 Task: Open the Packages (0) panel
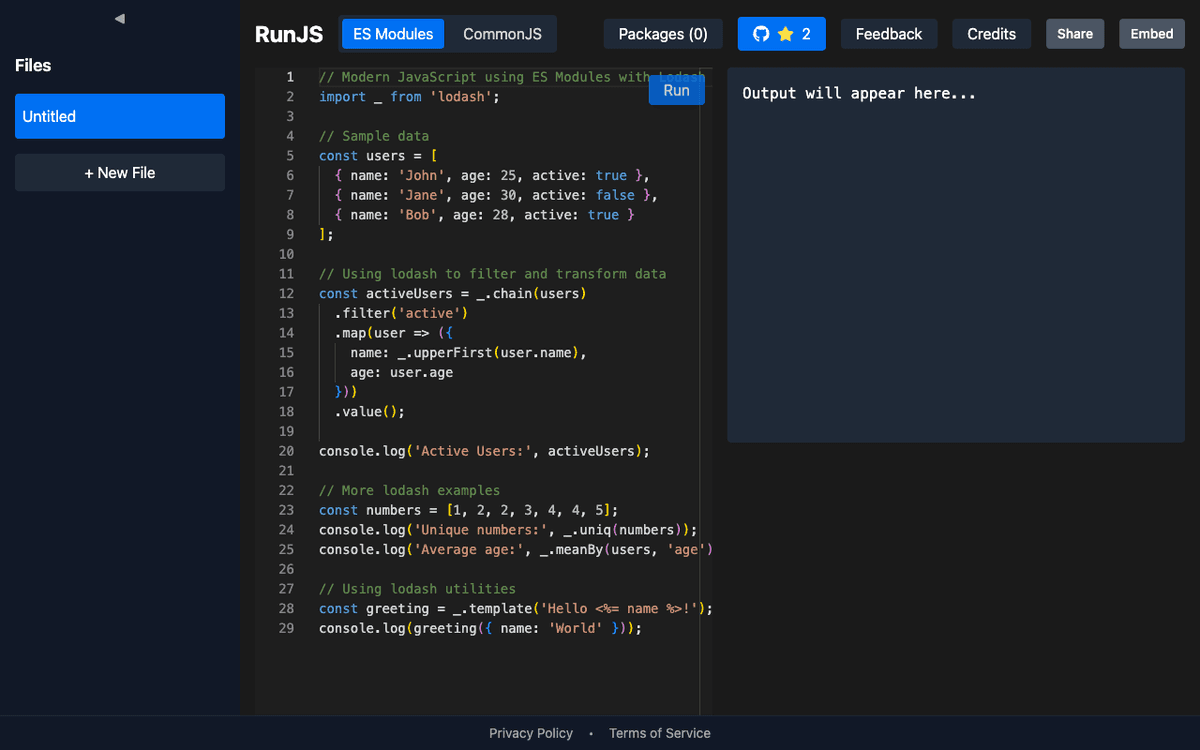click(663, 34)
